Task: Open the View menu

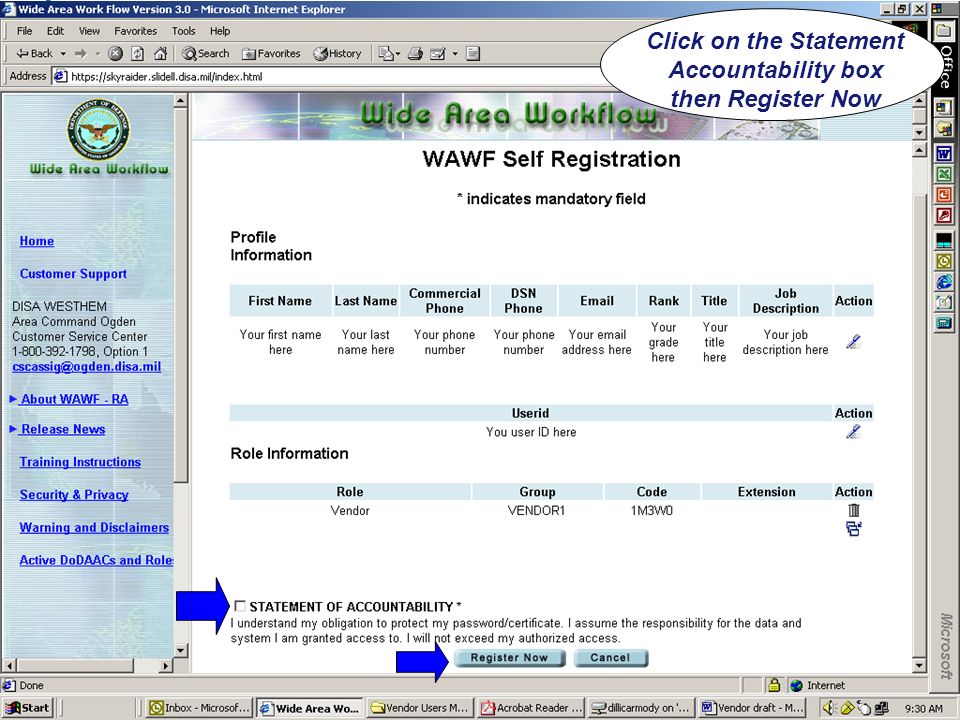Action: (x=89, y=31)
